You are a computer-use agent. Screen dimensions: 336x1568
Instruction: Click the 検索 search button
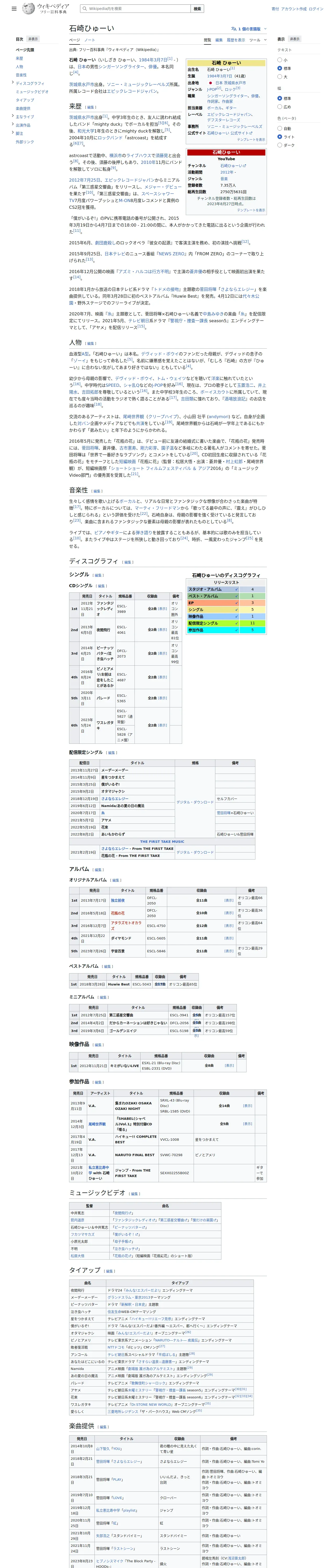(197, 9)
